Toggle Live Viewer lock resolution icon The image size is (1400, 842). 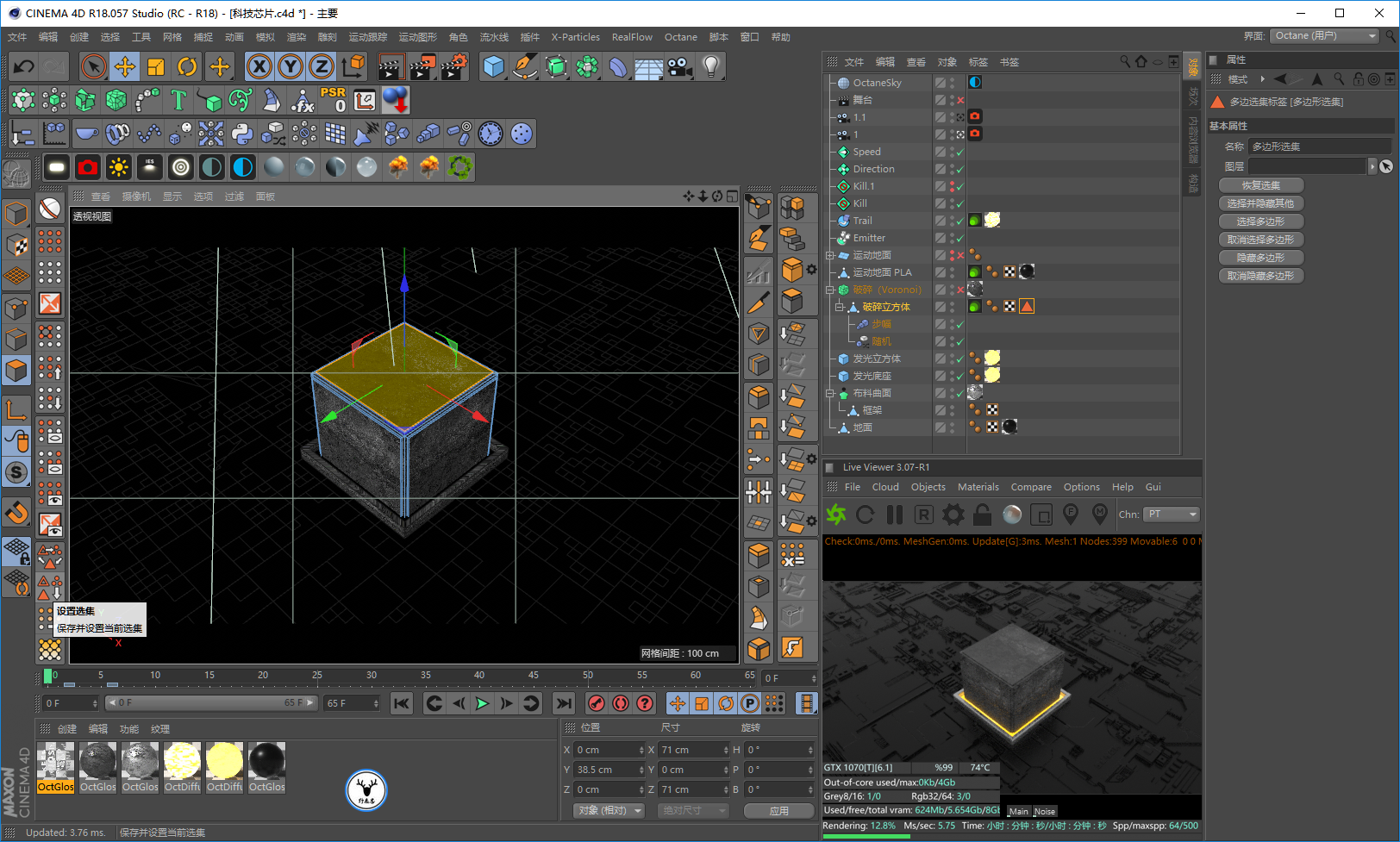983,515
